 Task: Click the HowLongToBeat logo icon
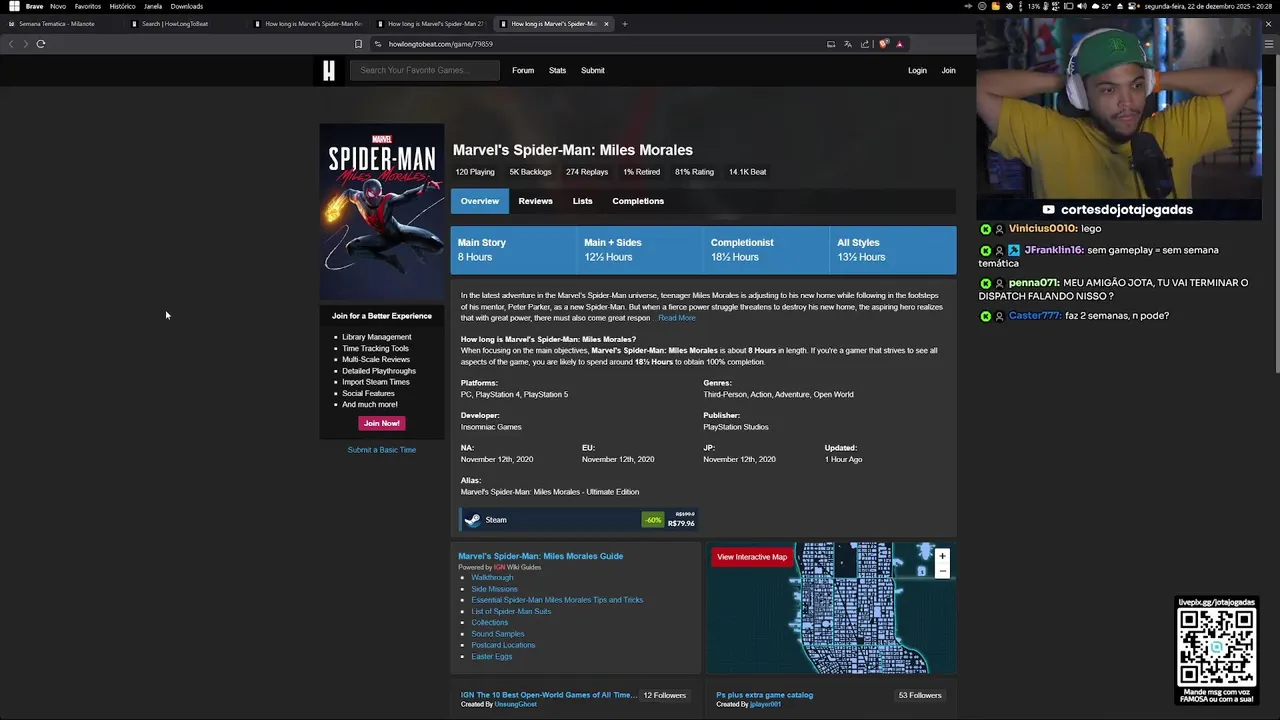point(328,70)
